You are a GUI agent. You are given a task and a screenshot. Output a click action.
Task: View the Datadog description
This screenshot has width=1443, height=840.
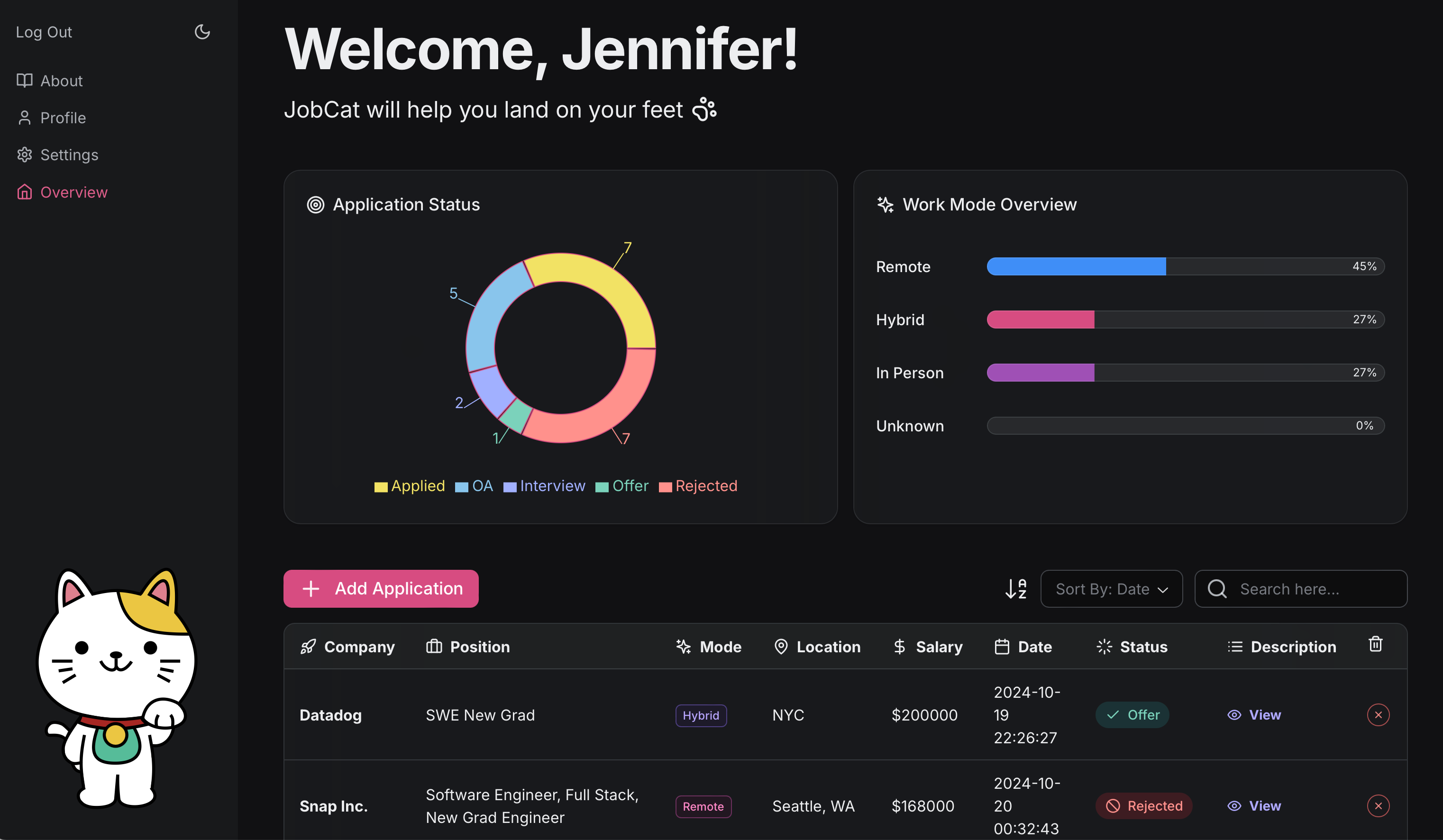(1254, 714)
